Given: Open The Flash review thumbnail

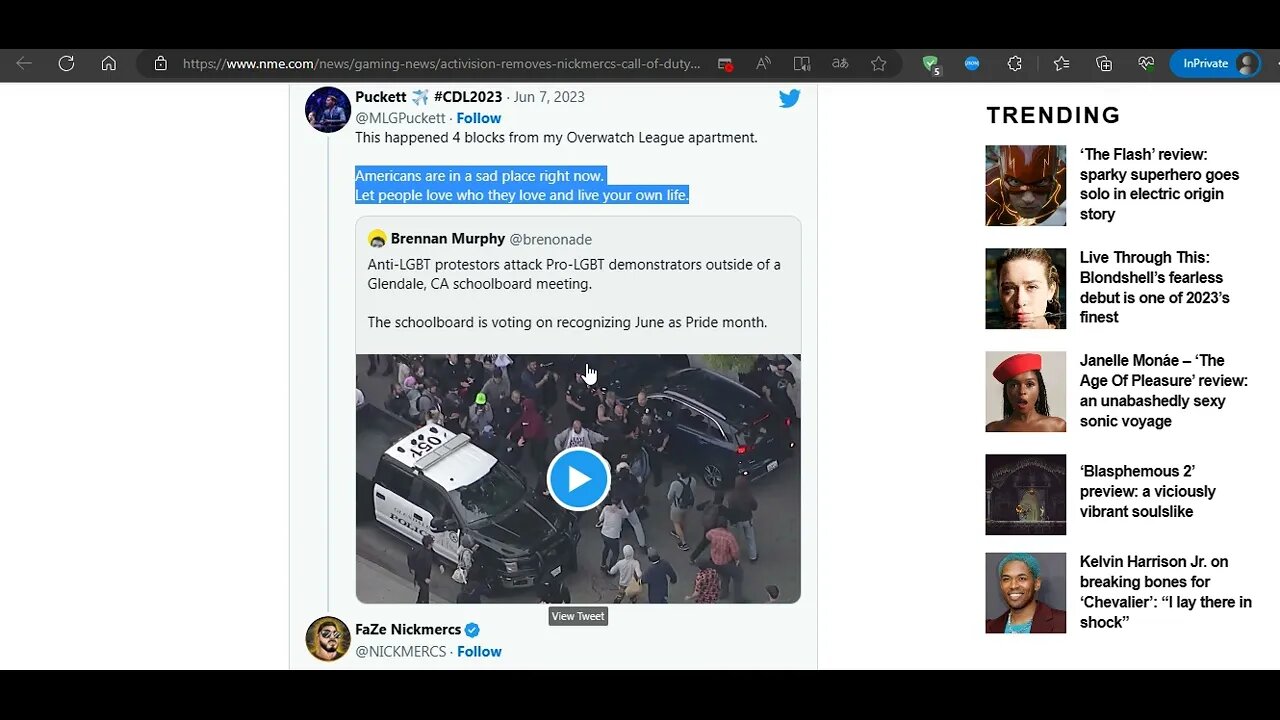Looking at the screenshot, I should (1026, 185).
